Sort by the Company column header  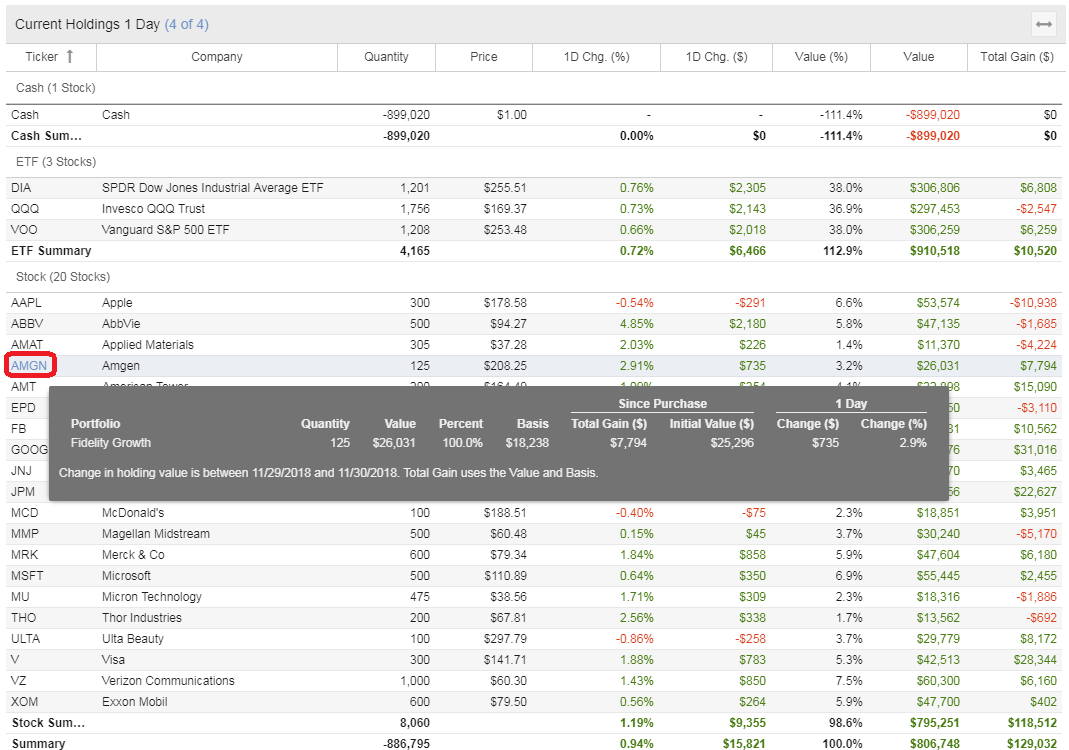tap(216, 57)
